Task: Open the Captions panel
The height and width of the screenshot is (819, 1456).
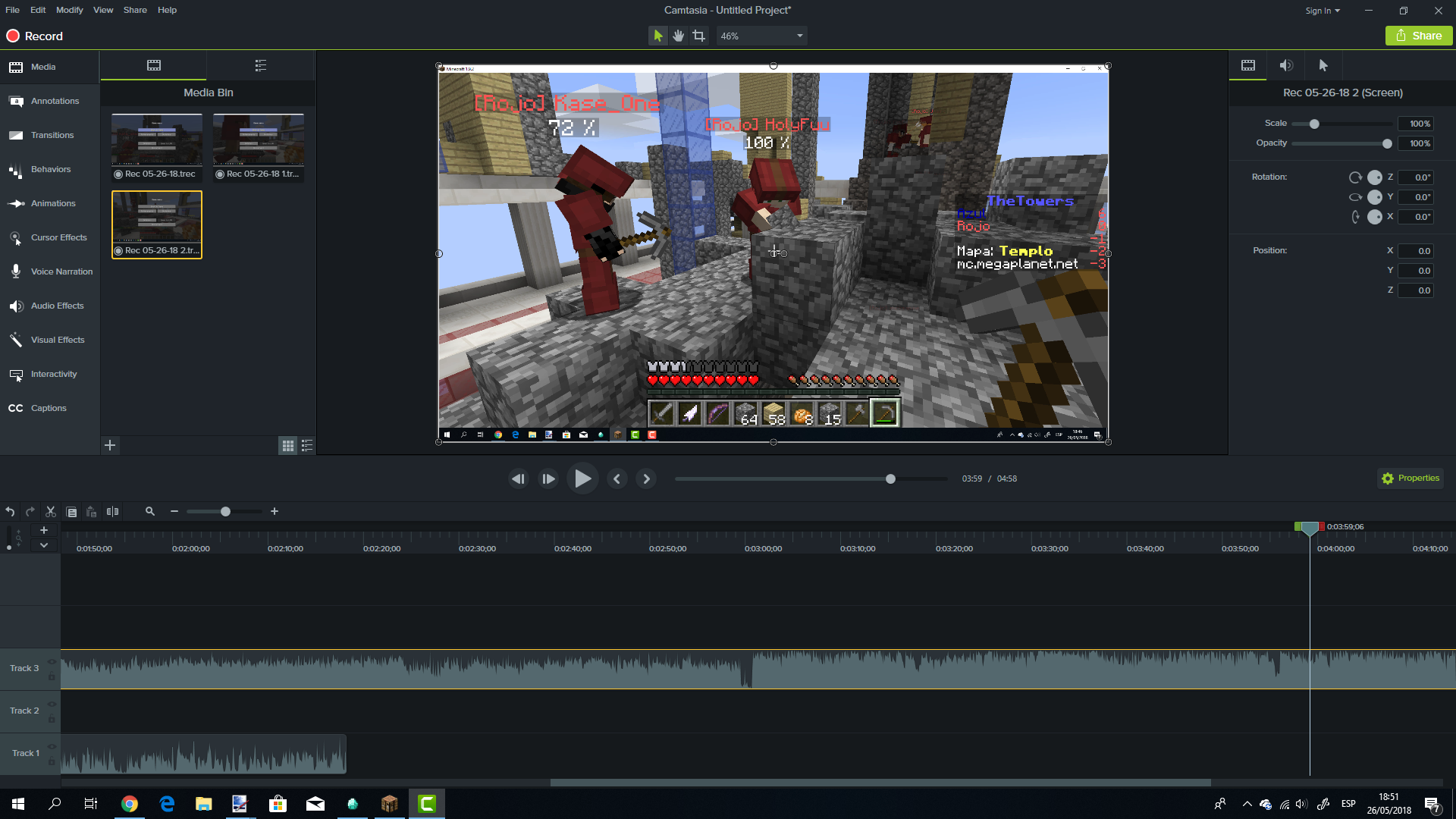Action: (49, 408)
